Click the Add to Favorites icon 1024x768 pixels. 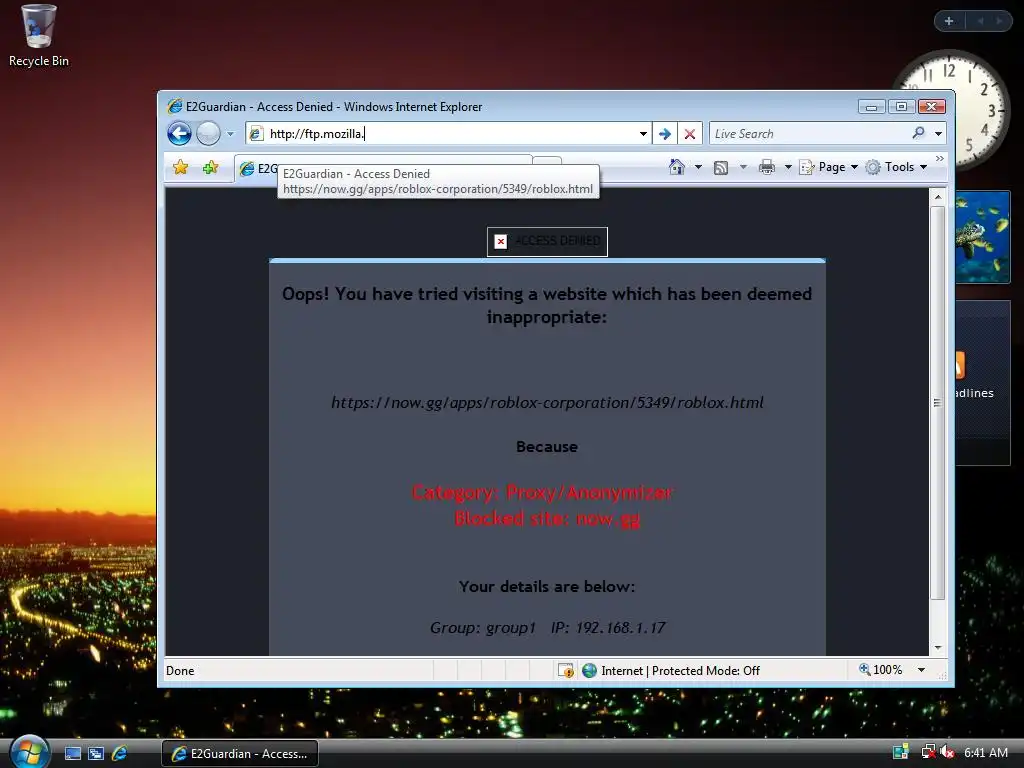pos(210,168)
